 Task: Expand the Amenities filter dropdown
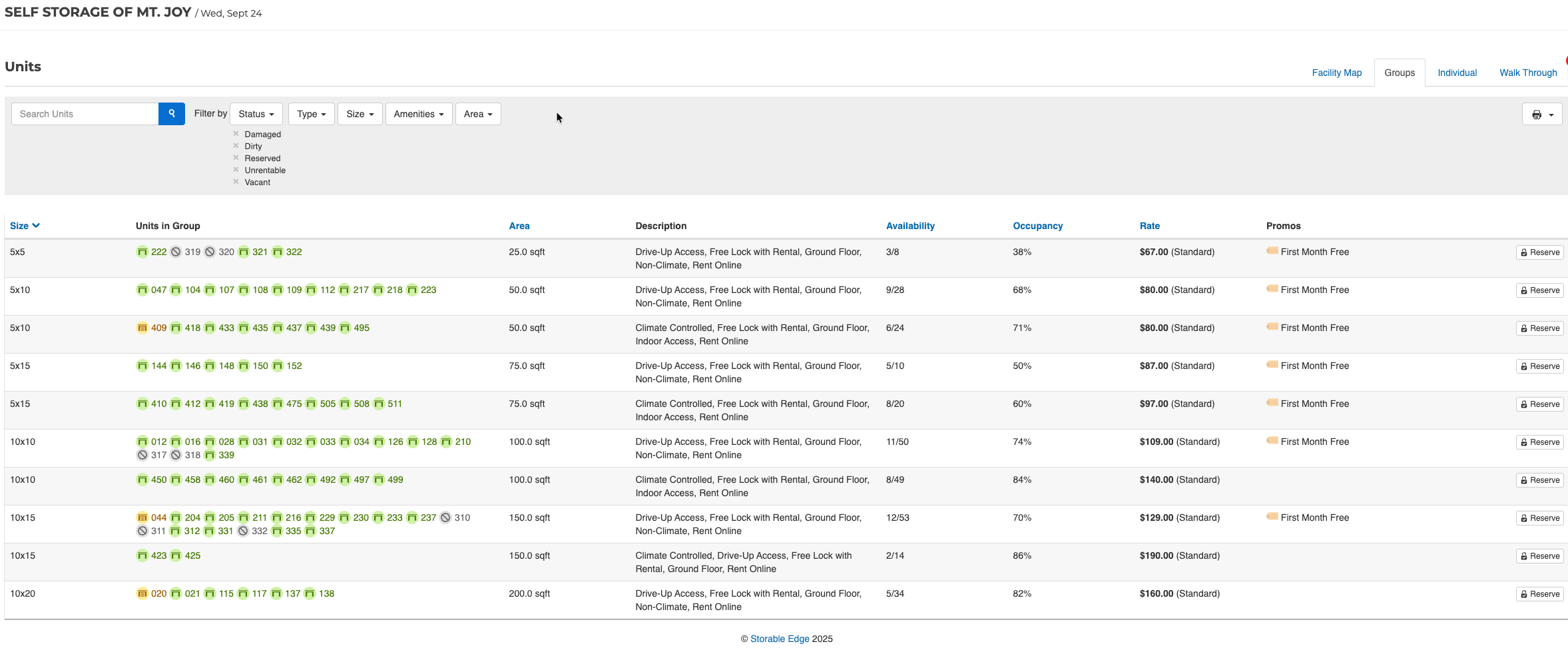(x=418, y=114)
